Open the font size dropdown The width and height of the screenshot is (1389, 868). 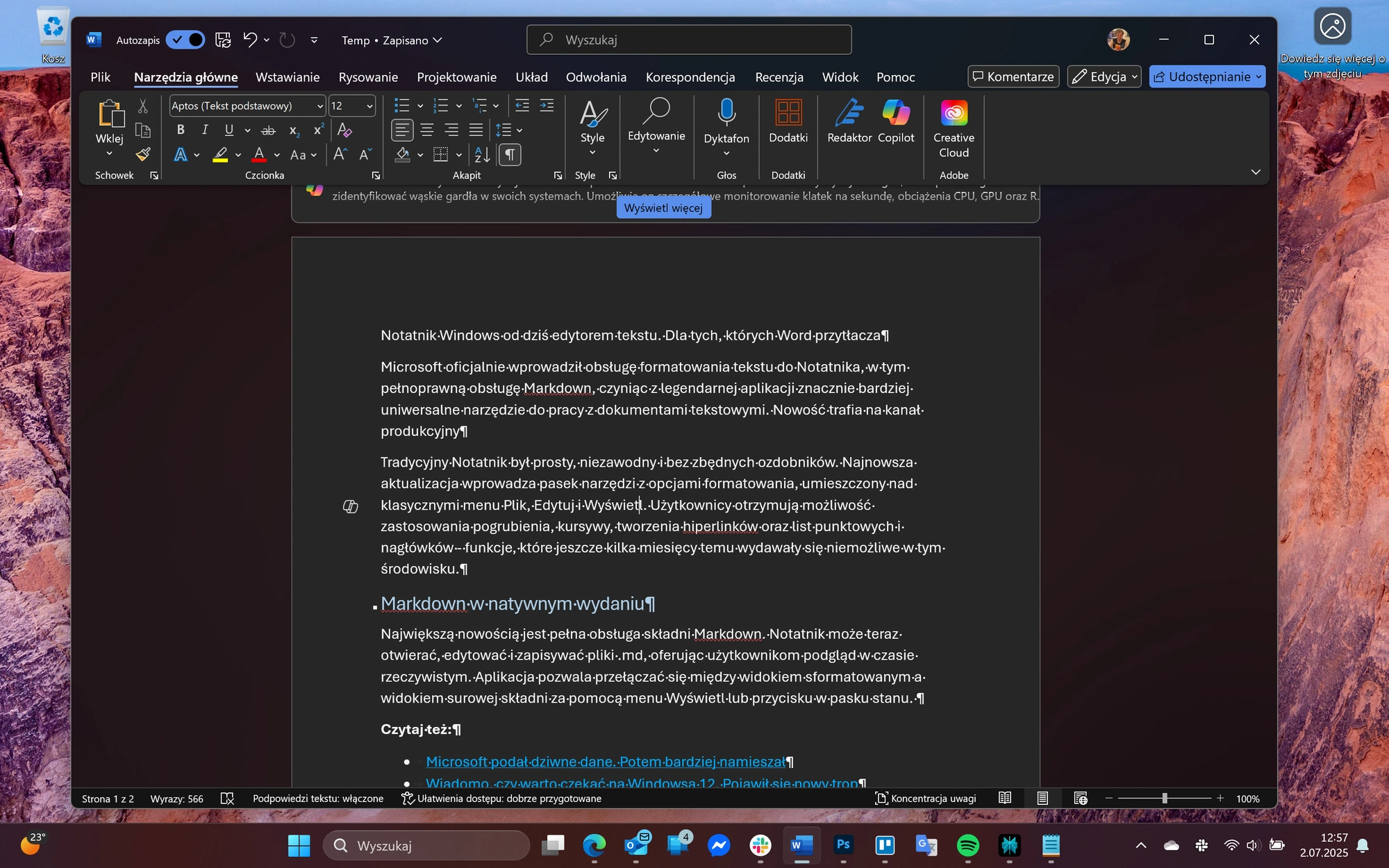coord(369,106)
